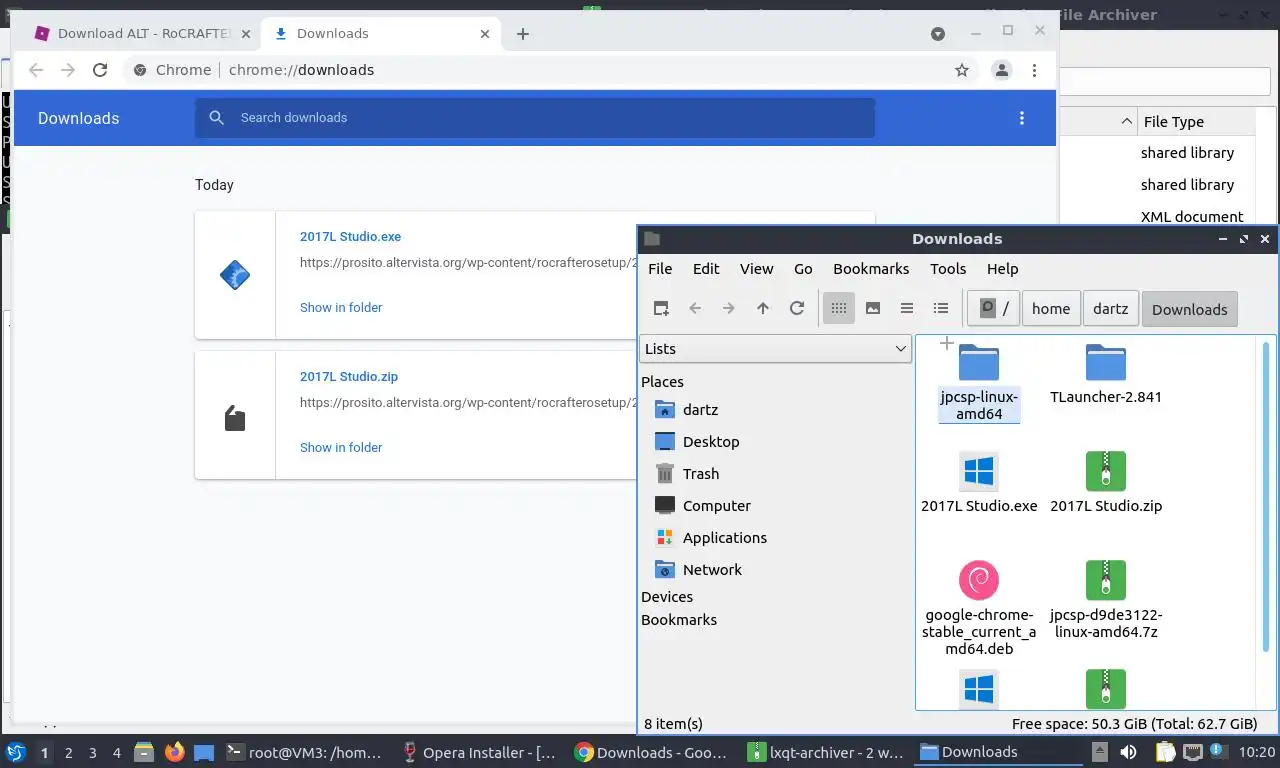The width and height of the screenshot is (1280, 768).
Task: Select the Downloads path segment
Action: click(x=1189, y=309)
